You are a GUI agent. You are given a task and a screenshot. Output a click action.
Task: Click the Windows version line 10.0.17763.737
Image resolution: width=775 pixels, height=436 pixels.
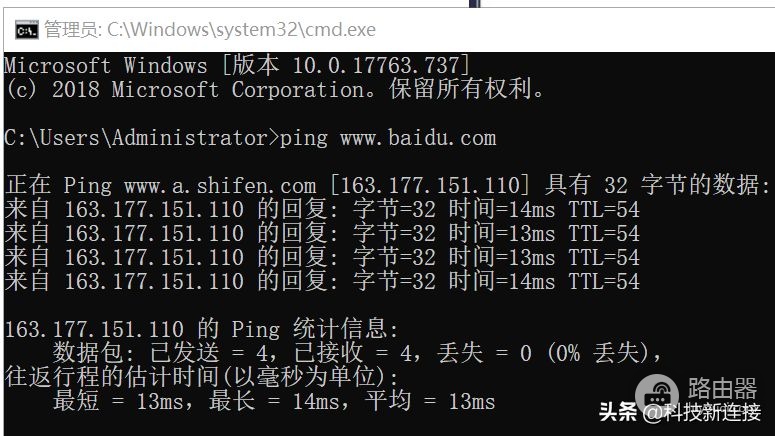point(236,65)
